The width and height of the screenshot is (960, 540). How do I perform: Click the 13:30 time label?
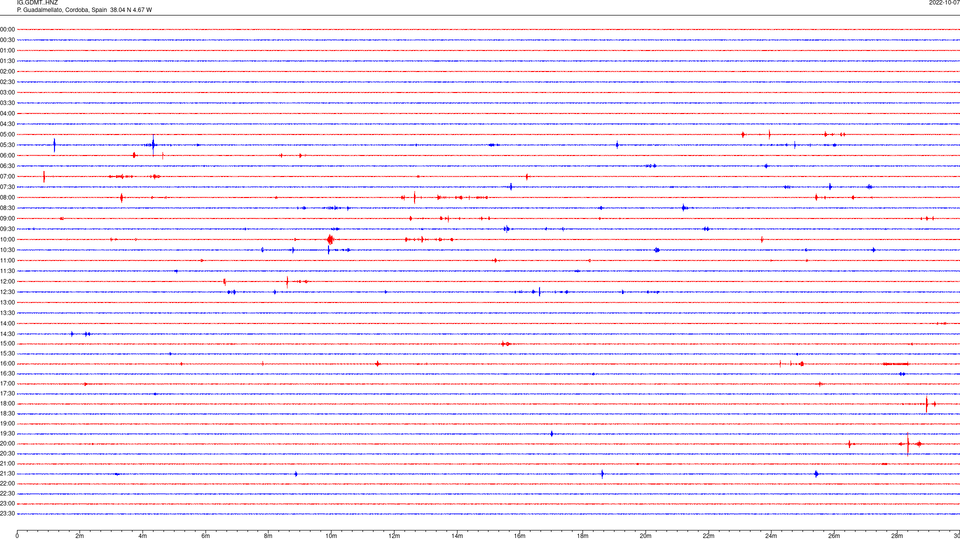click(x=7, y=313)
